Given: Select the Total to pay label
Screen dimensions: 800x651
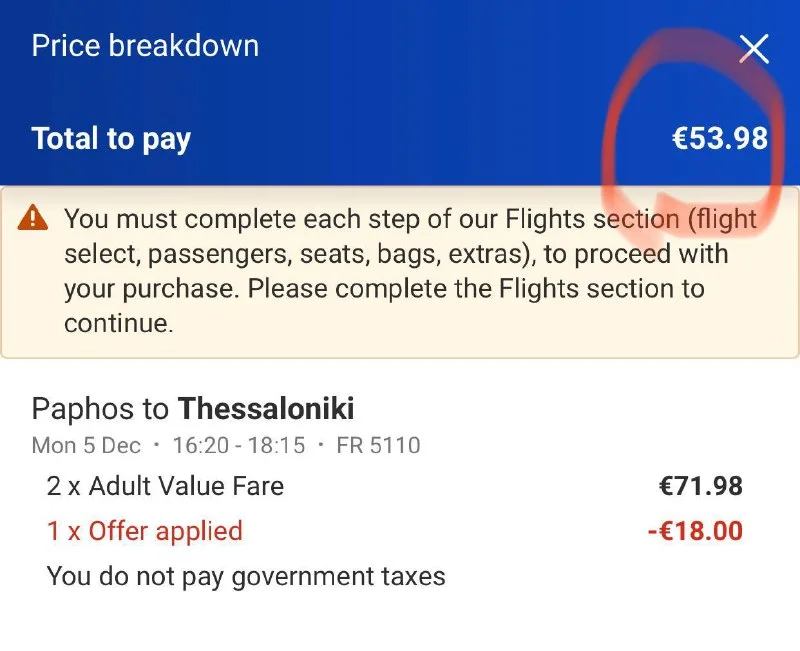Looking at the screenshot, I should (111, 139).
